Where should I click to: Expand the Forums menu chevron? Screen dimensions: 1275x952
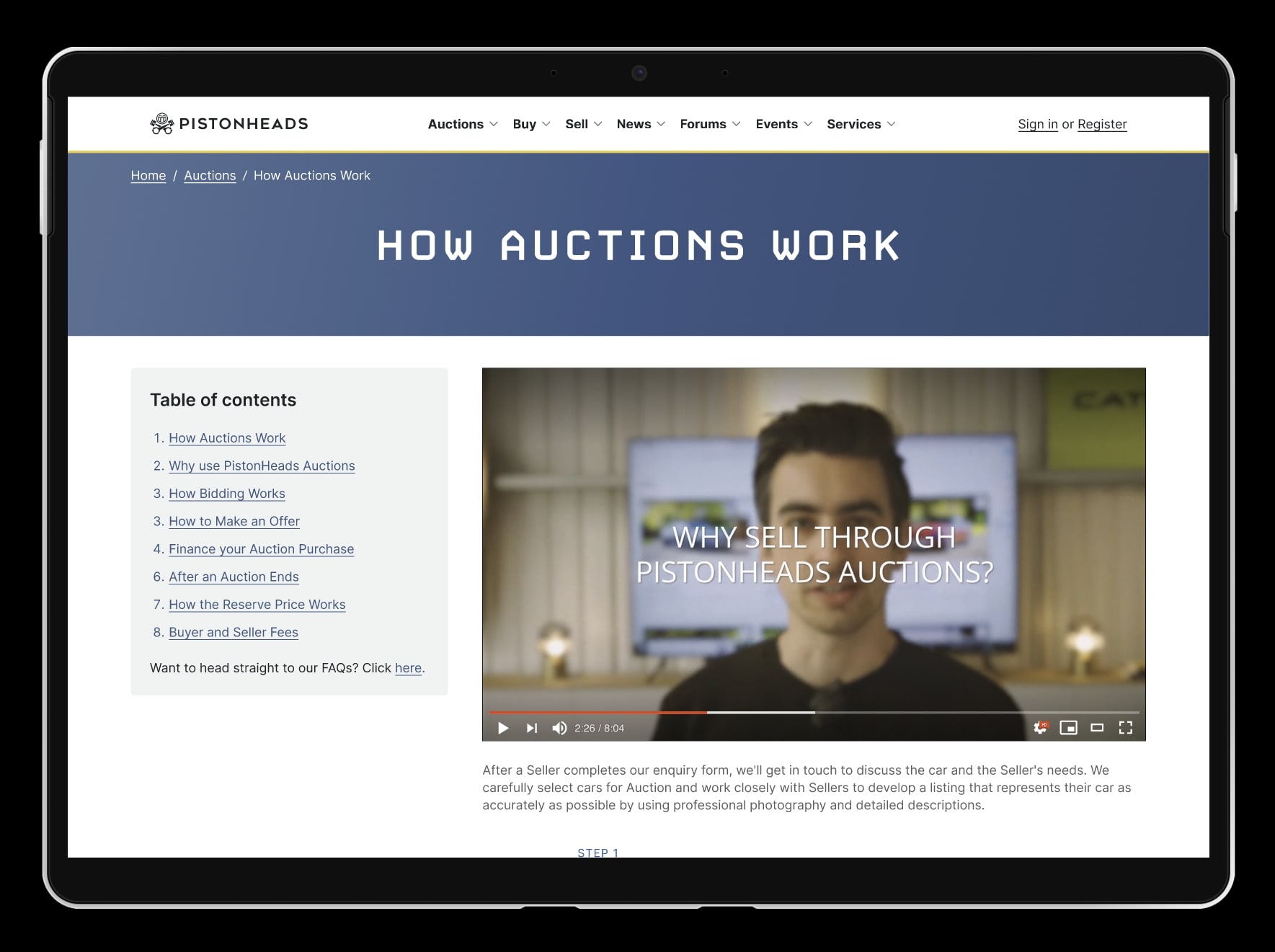click(x=737, y=125)
